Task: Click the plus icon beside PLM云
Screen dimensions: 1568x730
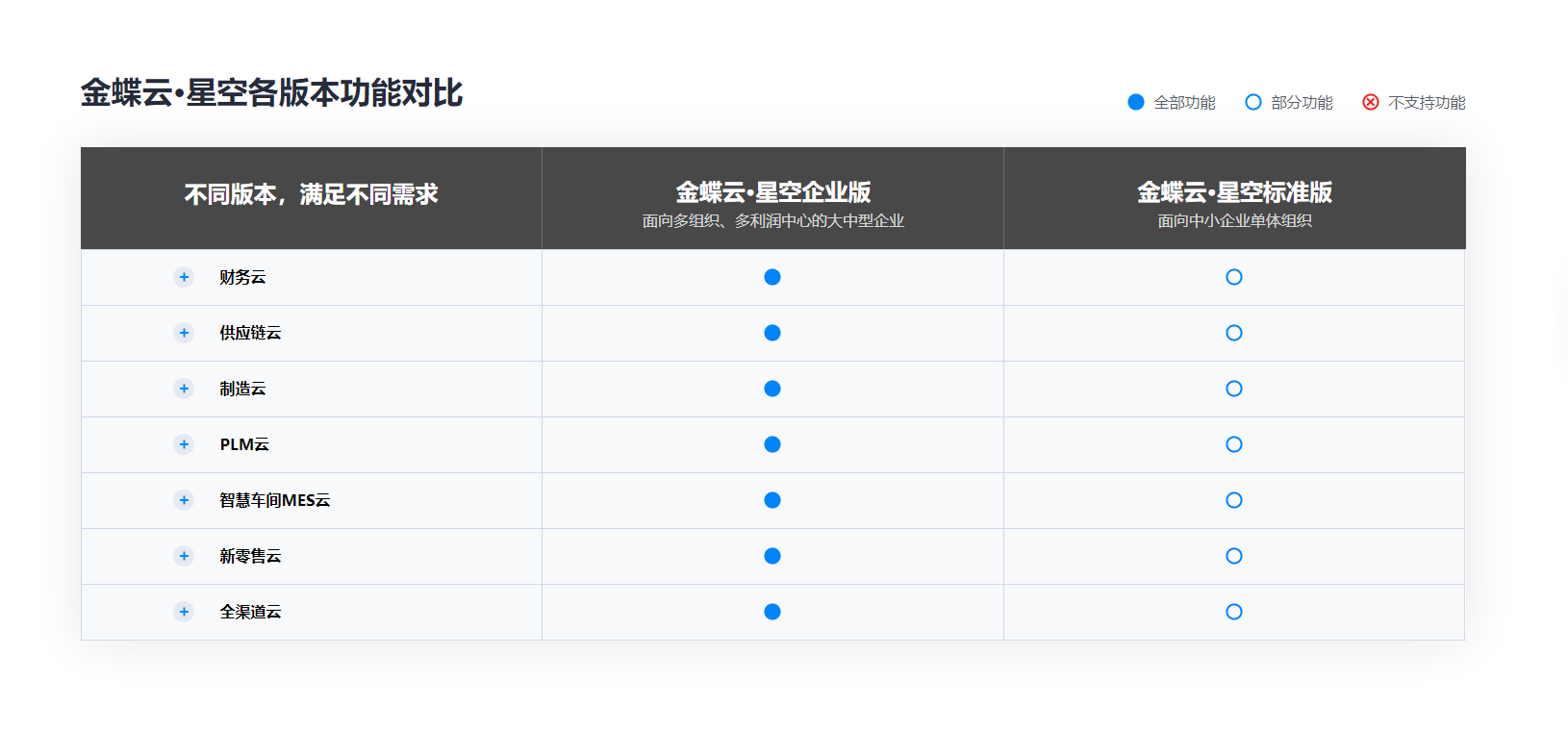Action: [184, 444]
